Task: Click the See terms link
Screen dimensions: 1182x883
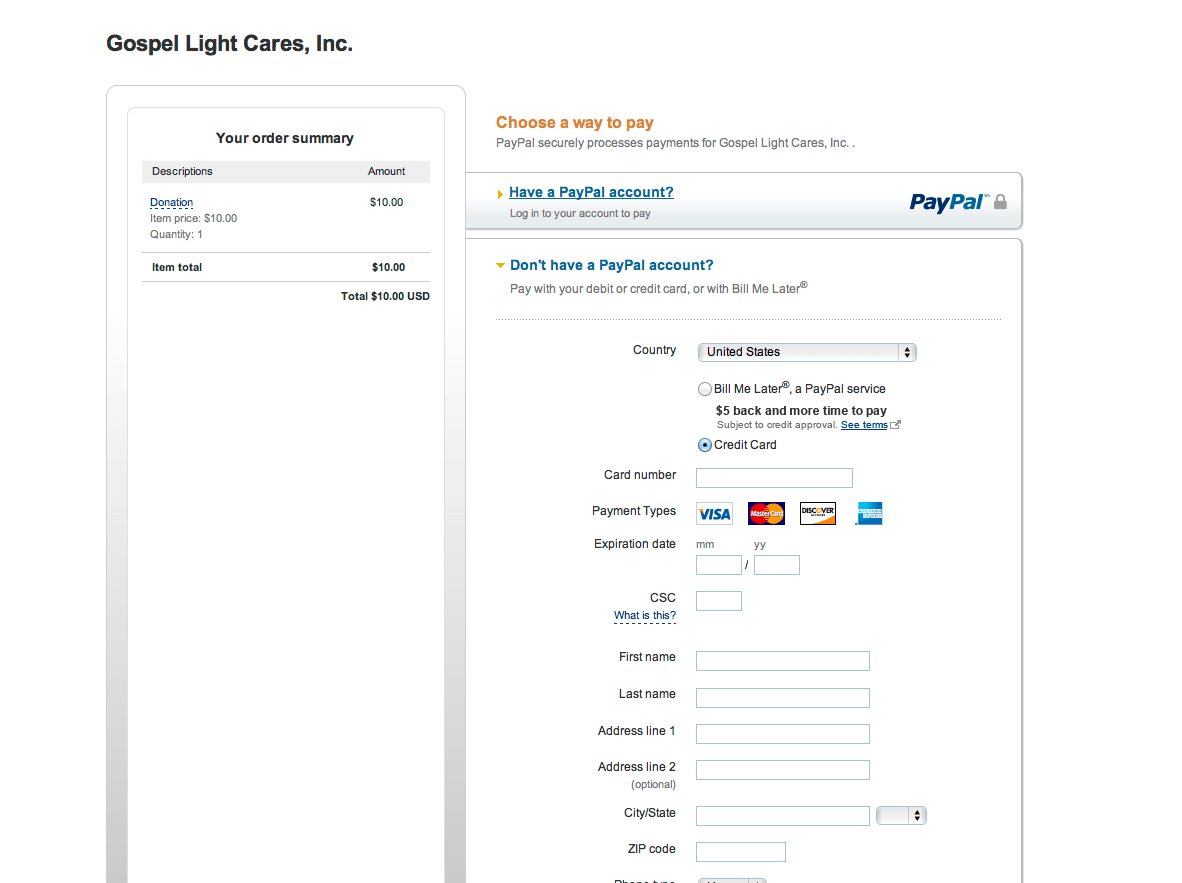Action: coord(862,424)
